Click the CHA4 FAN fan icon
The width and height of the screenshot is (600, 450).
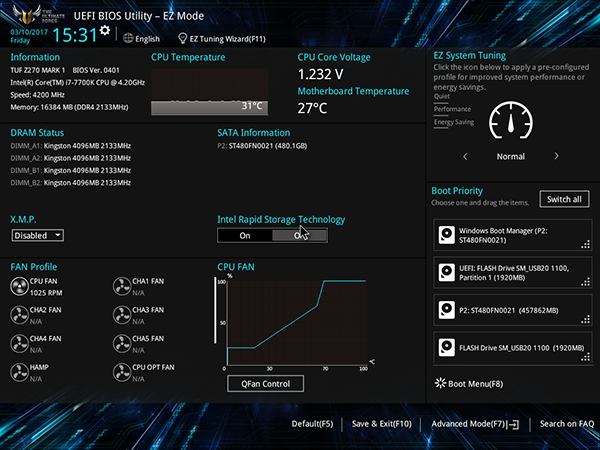(19, 344)
